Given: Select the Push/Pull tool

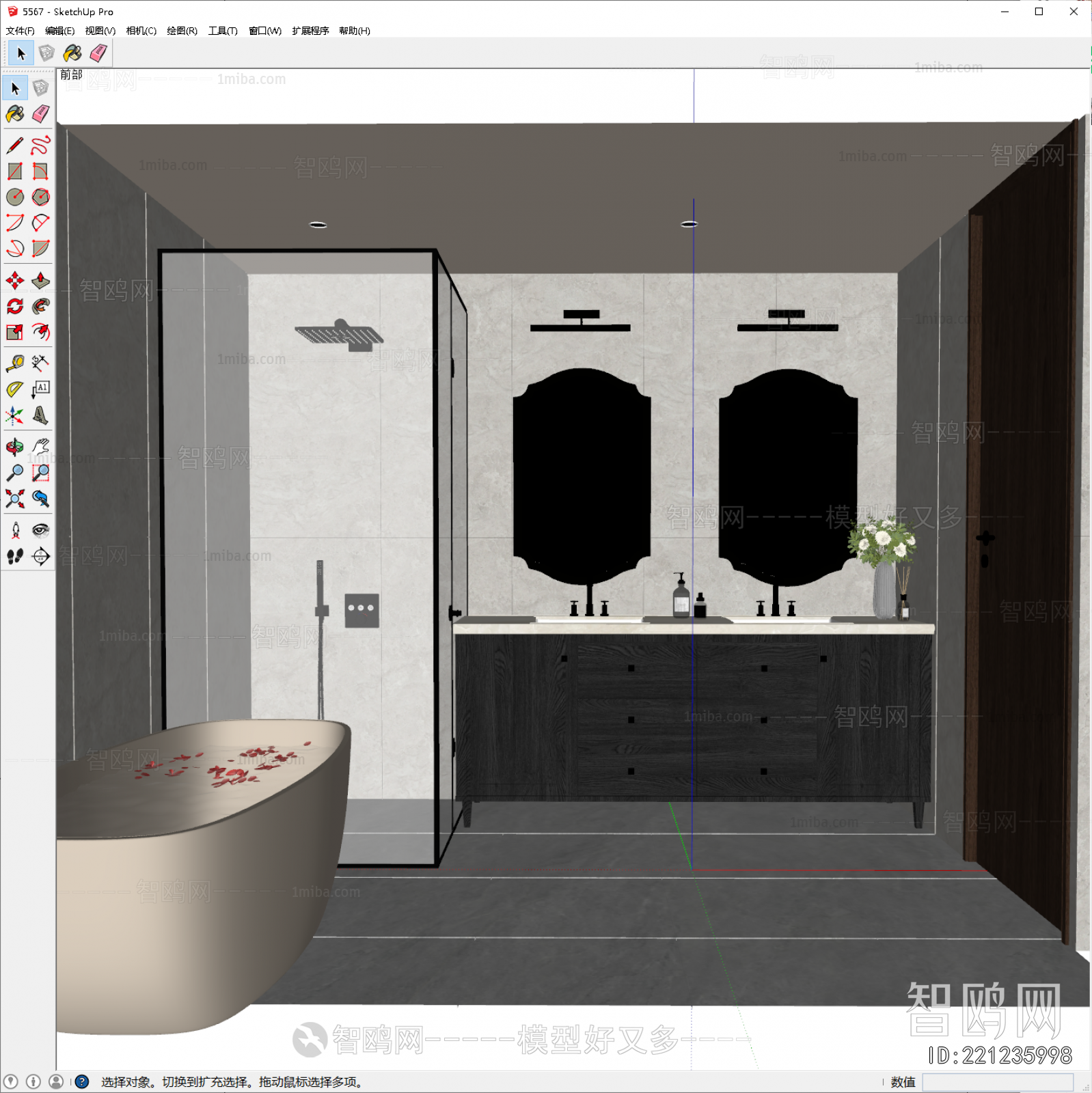Looking at the screenshot, I should [41, 281].
